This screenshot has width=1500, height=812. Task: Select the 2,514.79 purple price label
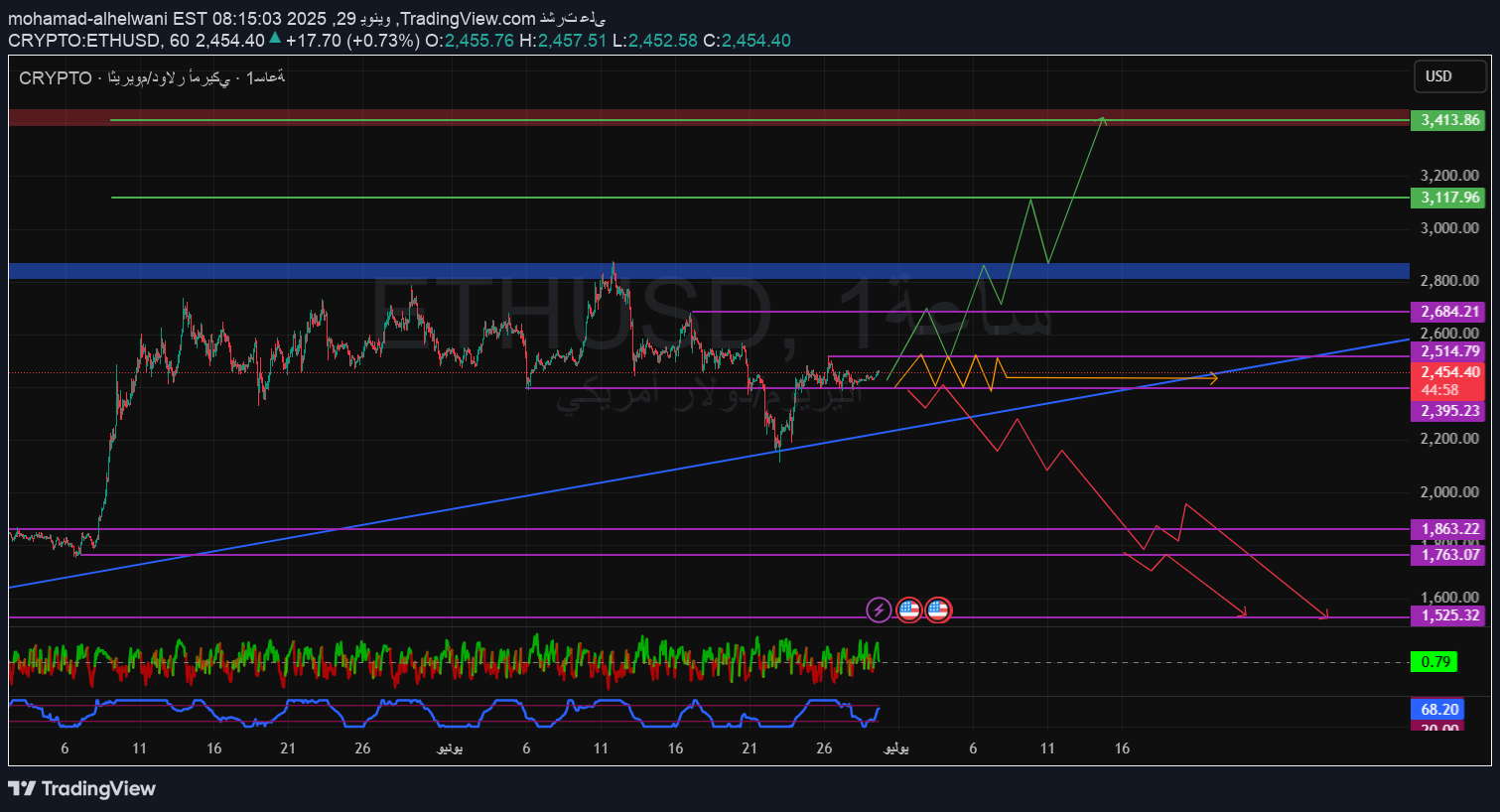[1448, 351]
